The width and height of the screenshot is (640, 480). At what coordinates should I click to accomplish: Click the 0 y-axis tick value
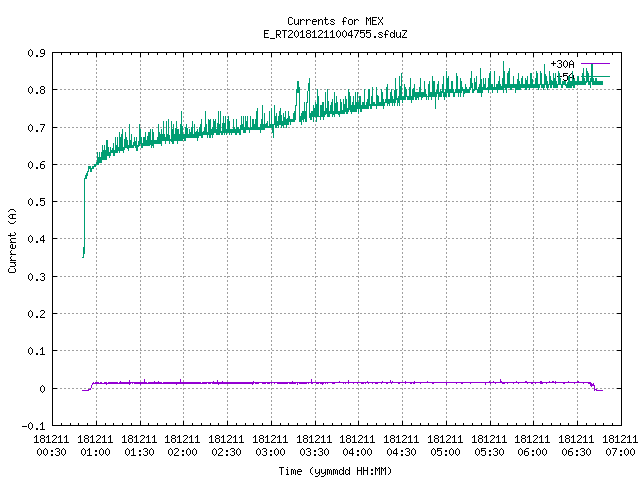click(x=42, y=389)
